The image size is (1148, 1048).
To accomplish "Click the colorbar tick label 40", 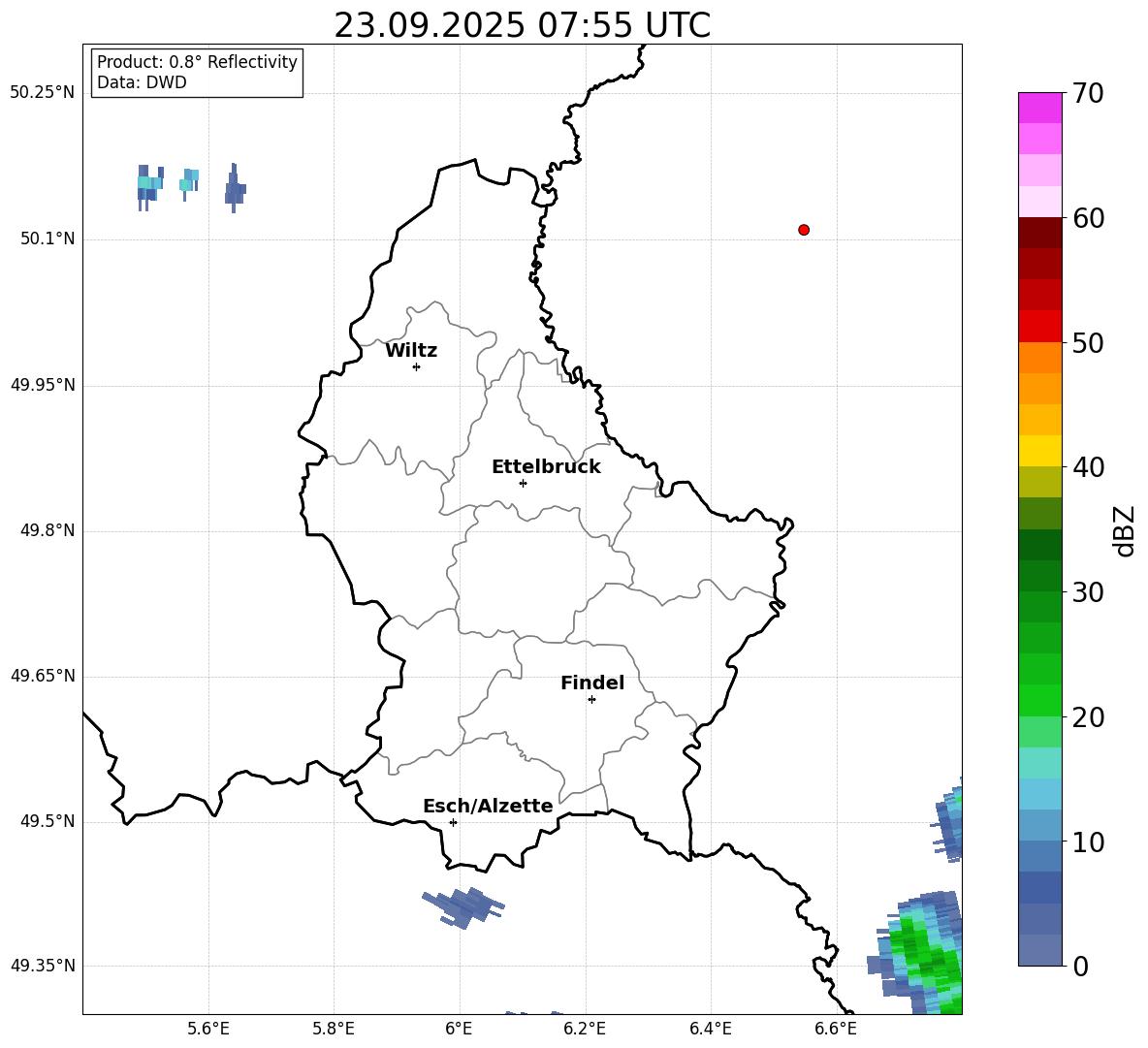I will point(1087,467).
